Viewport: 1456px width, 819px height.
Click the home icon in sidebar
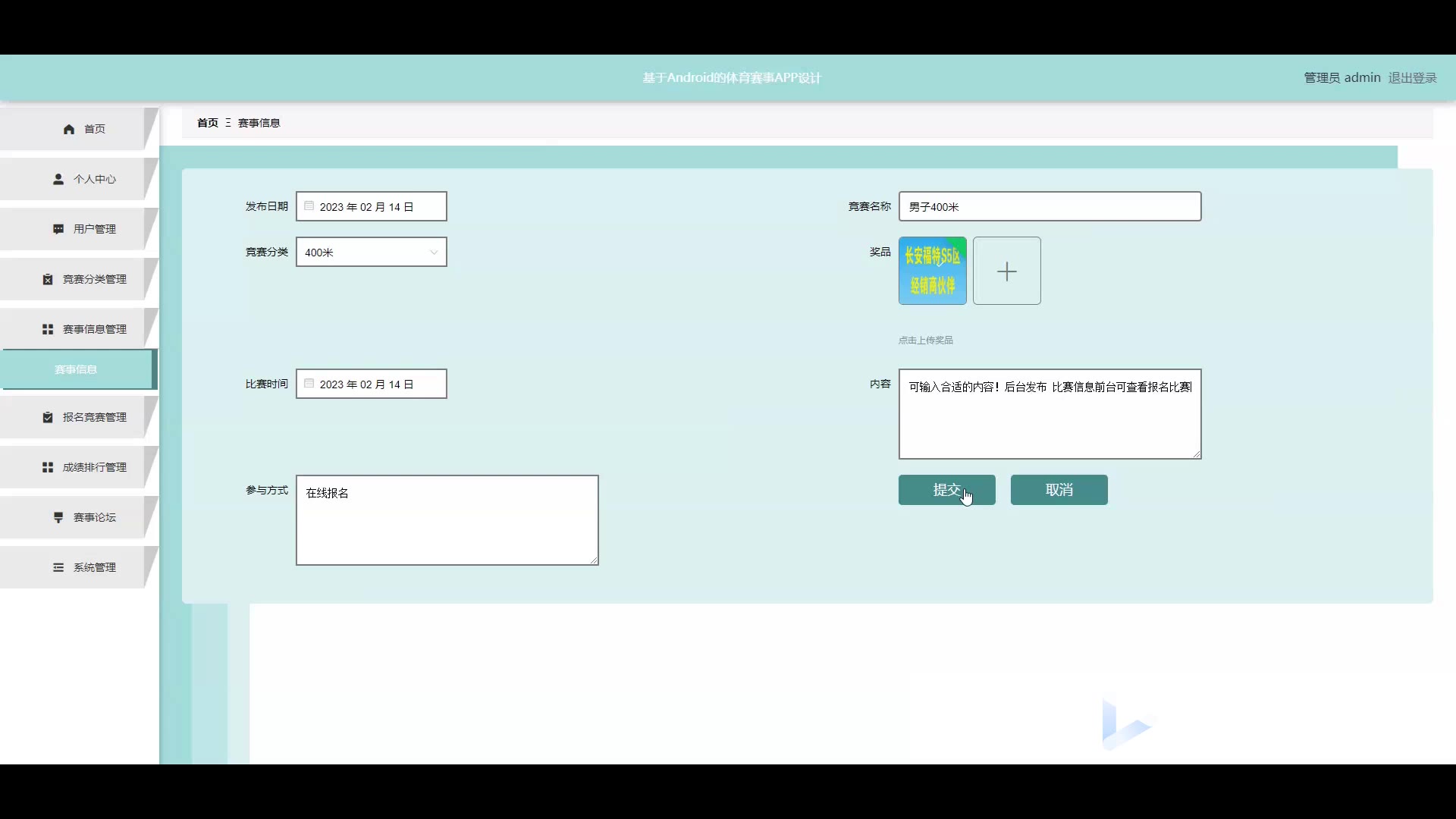(x=69, y=130)
